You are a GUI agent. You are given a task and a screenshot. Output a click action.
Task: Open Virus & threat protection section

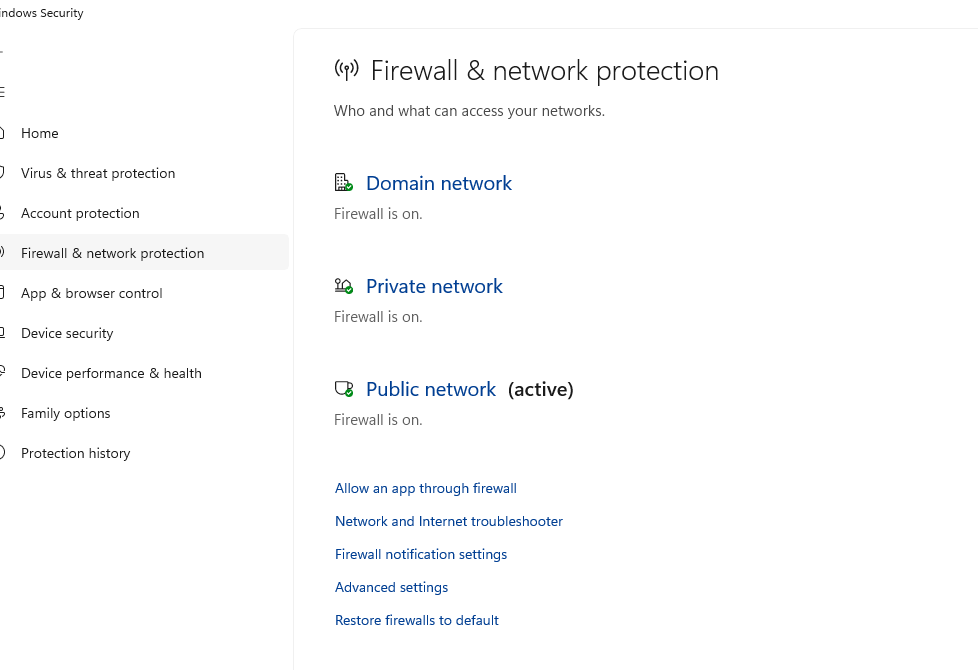pyautogui.click(x=98, y=173)
